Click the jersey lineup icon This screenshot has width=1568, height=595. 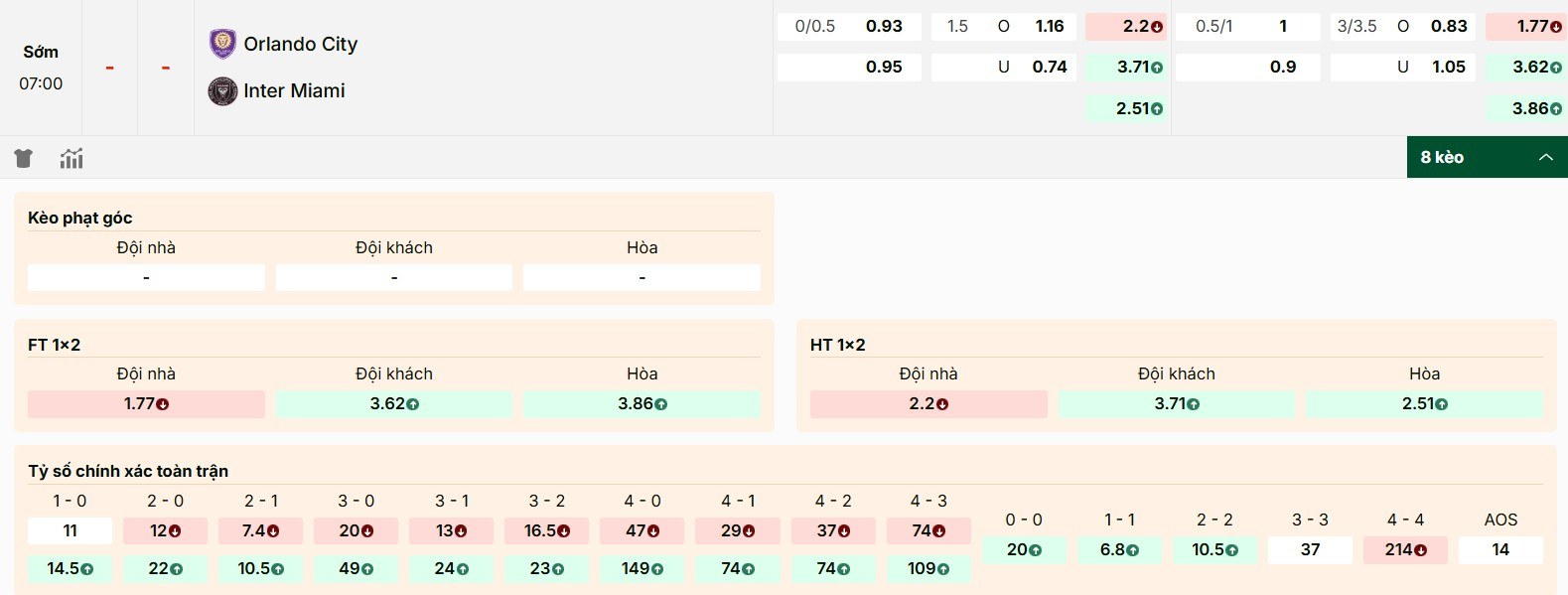(24, 158)
